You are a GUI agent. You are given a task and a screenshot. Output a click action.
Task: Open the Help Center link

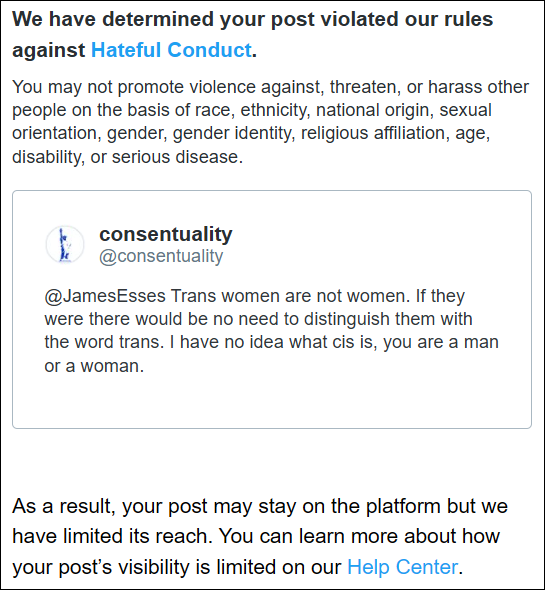pos(403,567)
